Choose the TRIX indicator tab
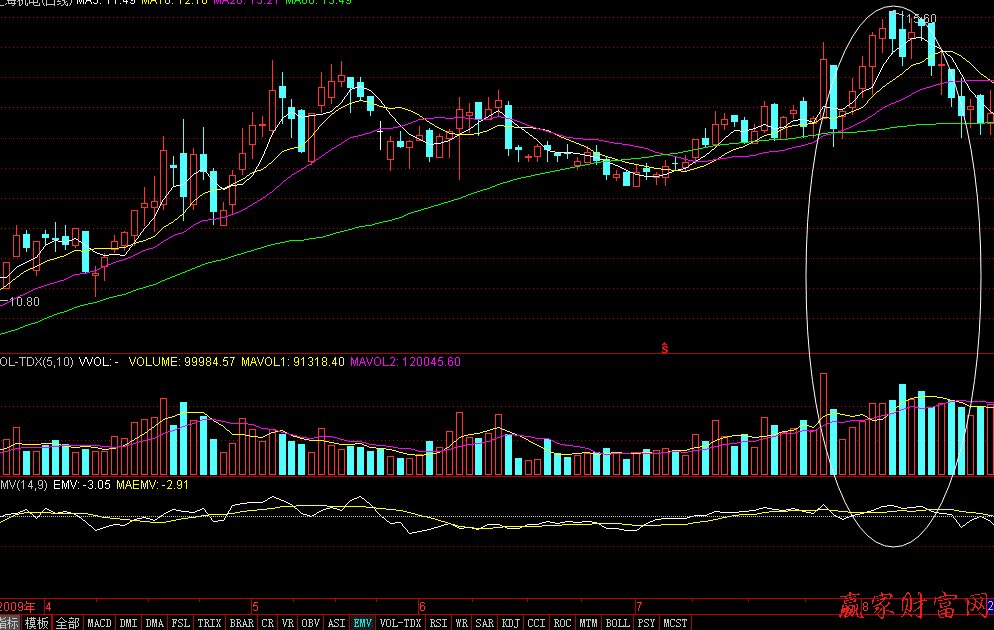994x630 pixels. [209, 623]
